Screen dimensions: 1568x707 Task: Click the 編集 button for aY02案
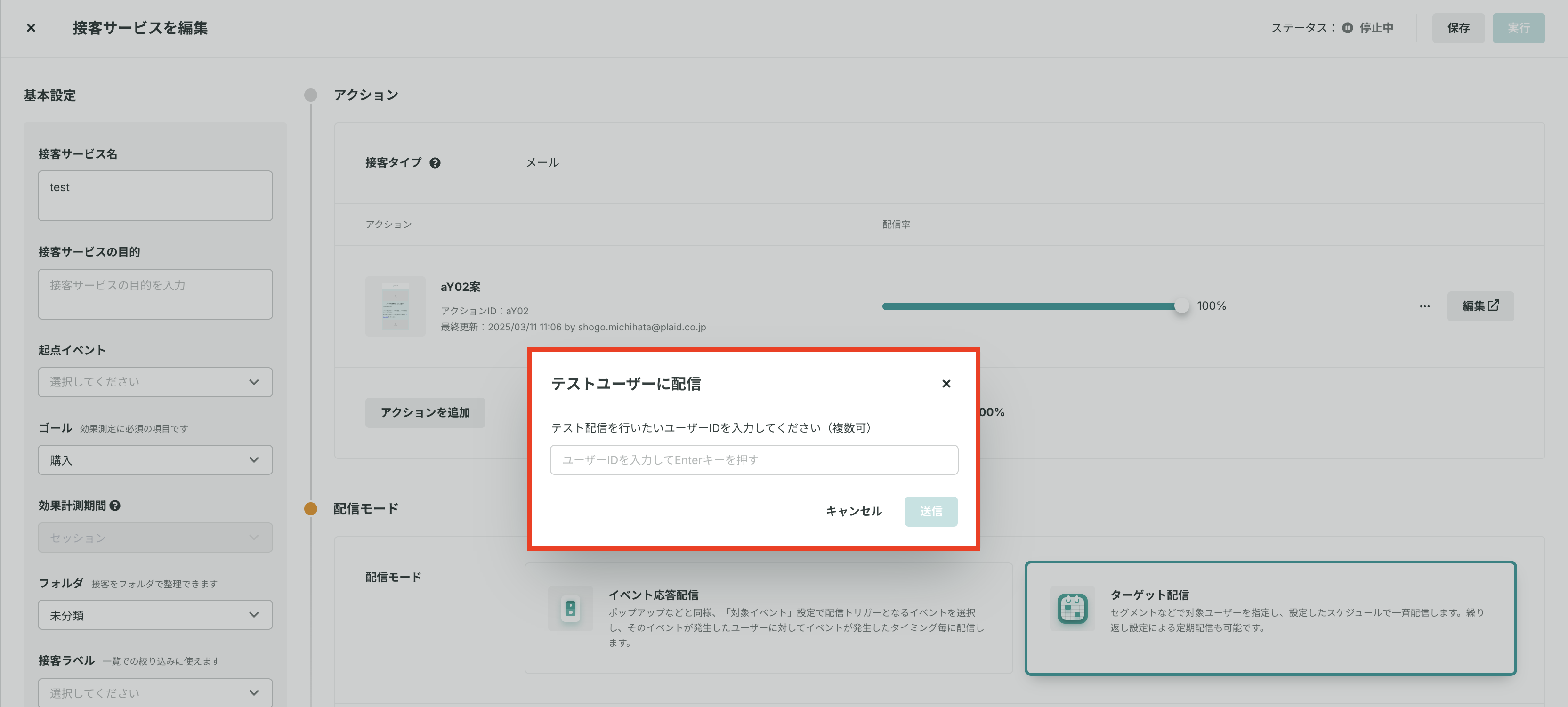tap(1480, 306)
